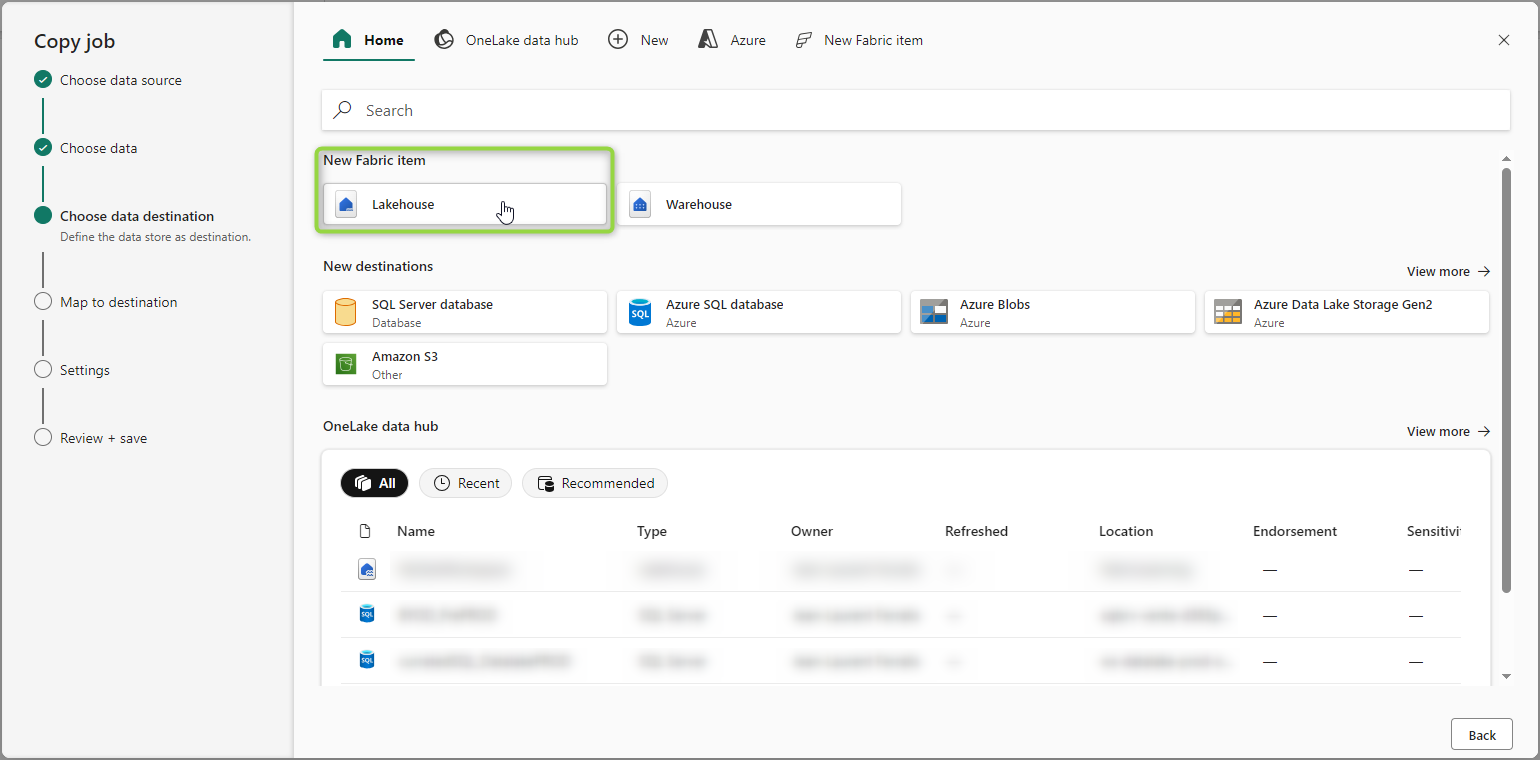Image resolution: width=1540 pixels, height=760 pixels.
Task: Click the OneLake data hub tab icon
Action: tap(444, 40)
